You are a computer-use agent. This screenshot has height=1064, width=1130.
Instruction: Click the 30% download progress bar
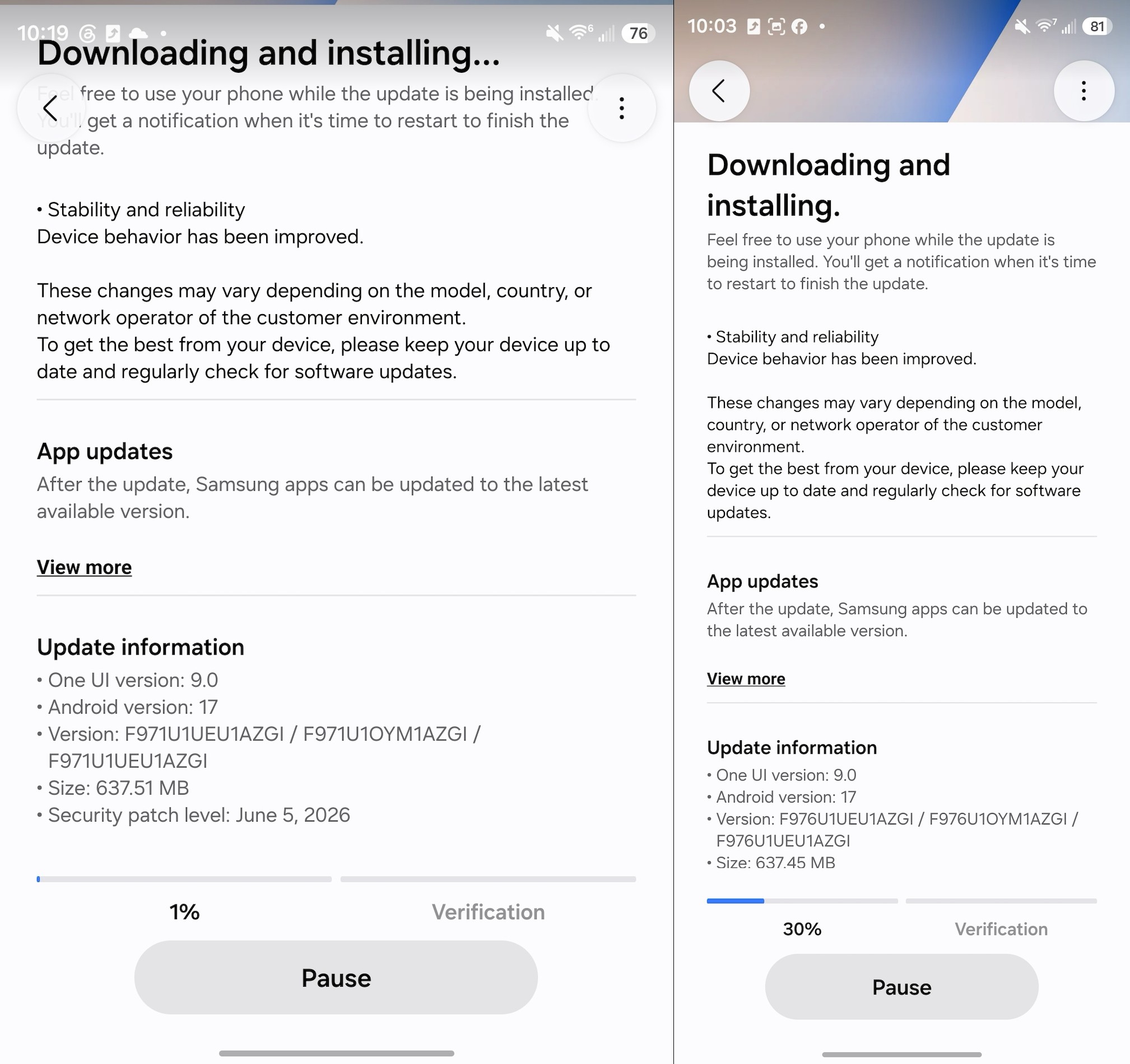tap(802, 901)
